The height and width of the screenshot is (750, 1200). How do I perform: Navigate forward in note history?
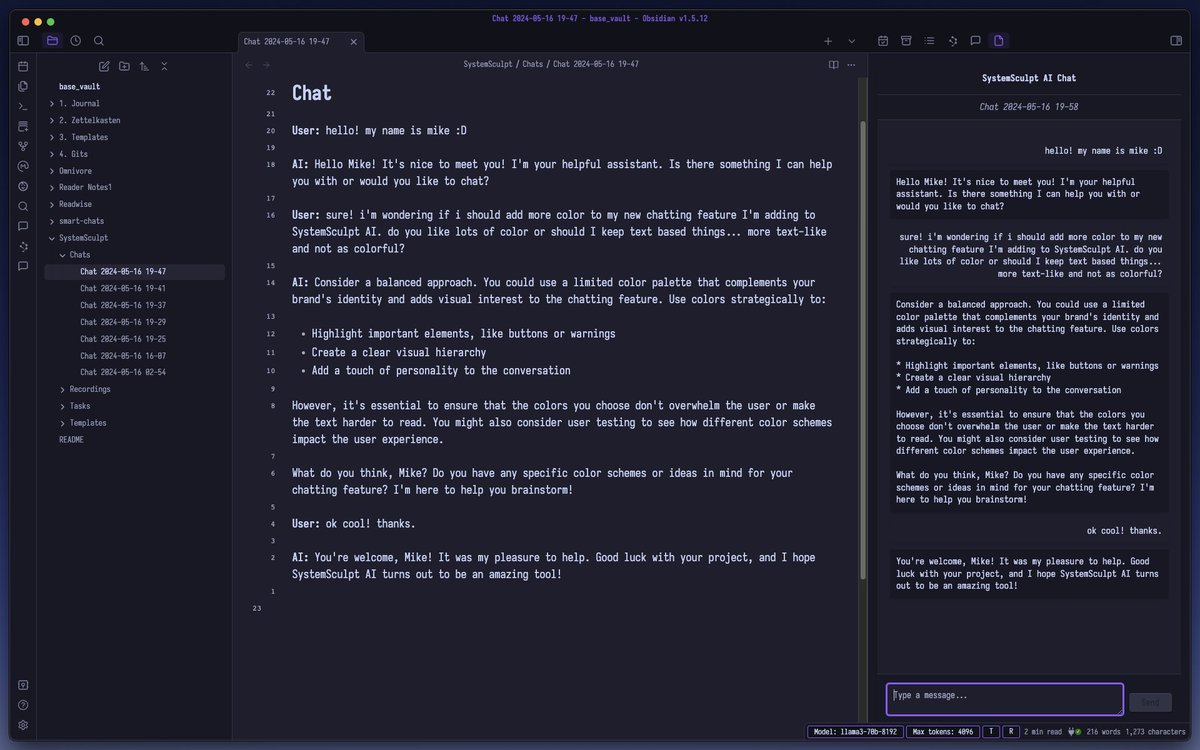coord(266,64)
